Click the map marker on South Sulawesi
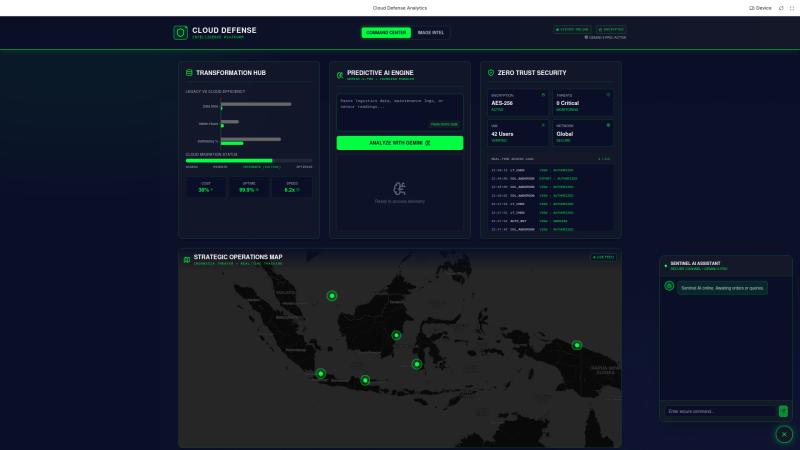The image size is (800, 450). [x=417, y=364]
